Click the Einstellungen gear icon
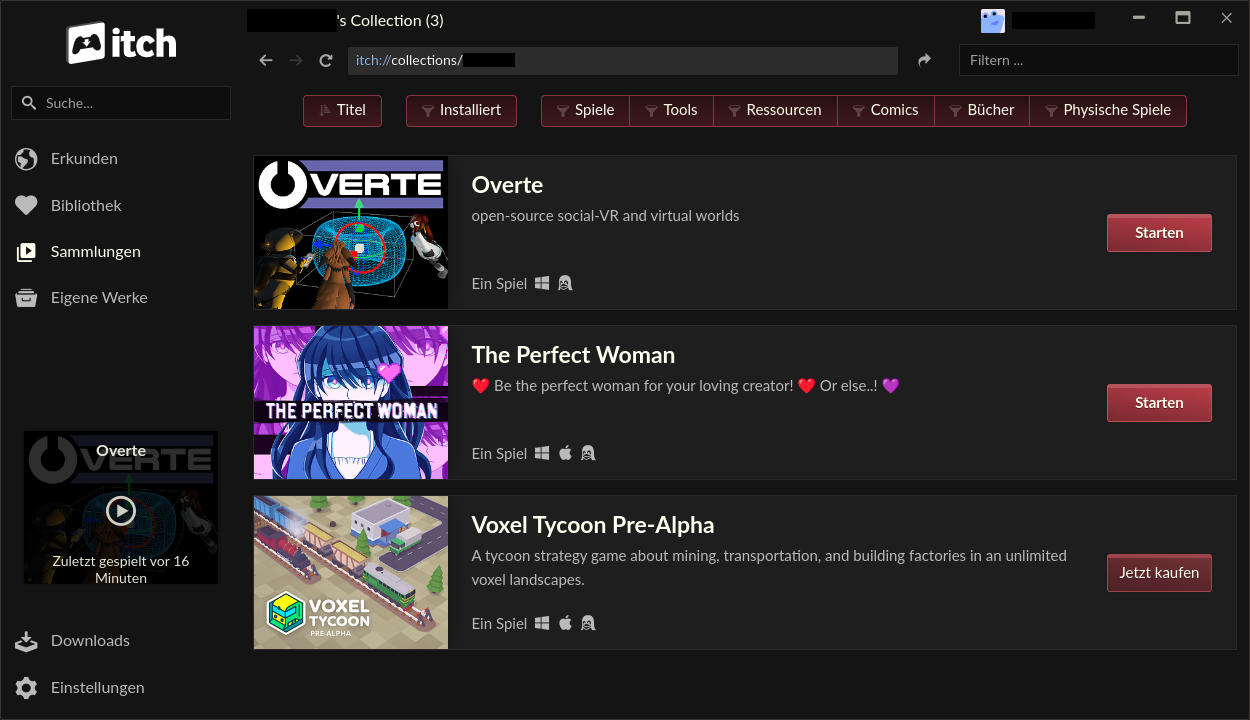 (x=26, y=688)
